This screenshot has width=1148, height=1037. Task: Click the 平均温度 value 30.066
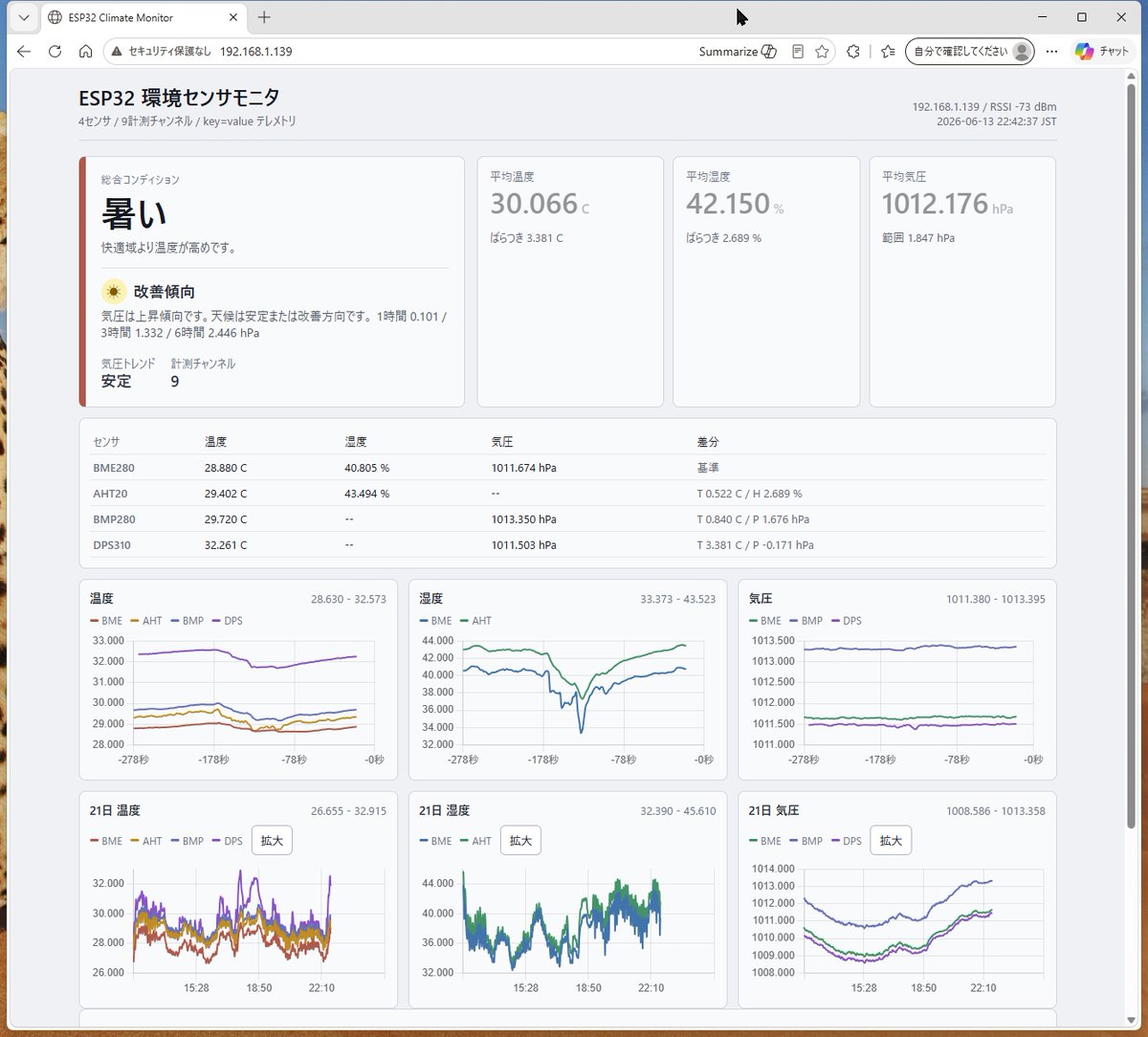(534, 204)
